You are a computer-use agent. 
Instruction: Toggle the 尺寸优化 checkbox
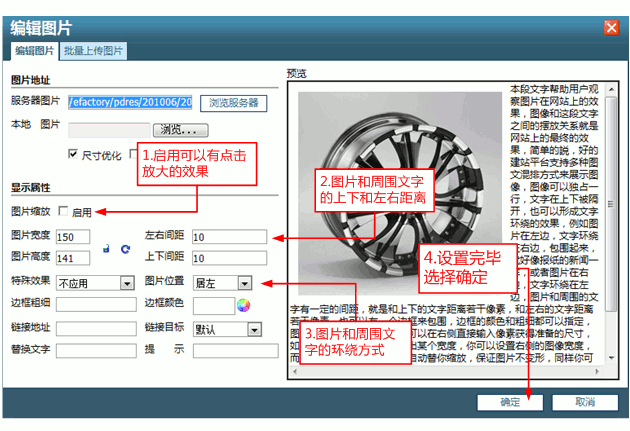tap(73, 154)
